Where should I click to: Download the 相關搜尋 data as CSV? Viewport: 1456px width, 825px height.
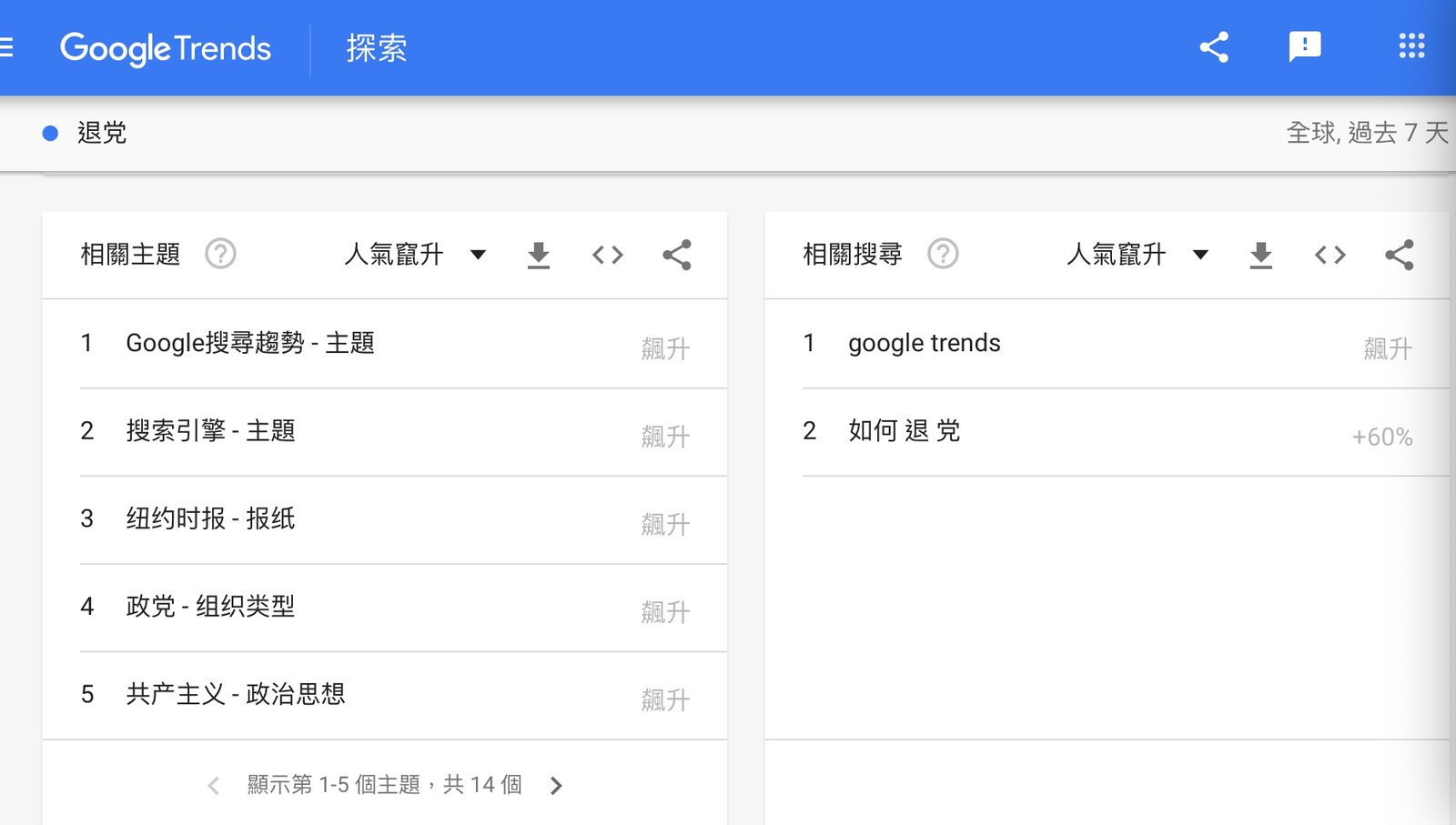tap(1260, 255)
